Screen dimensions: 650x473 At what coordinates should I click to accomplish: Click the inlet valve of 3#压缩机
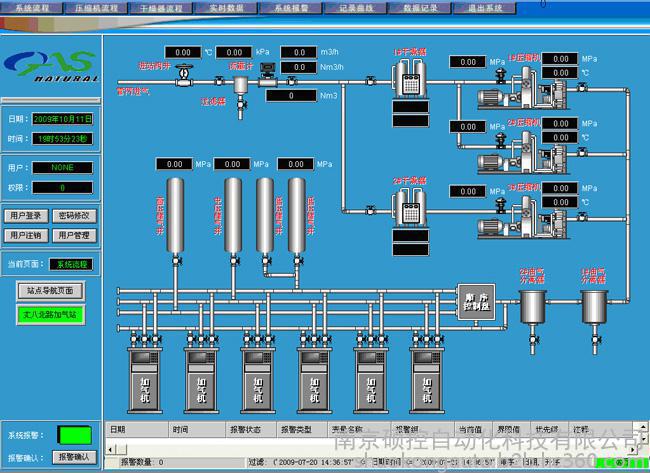501,205
